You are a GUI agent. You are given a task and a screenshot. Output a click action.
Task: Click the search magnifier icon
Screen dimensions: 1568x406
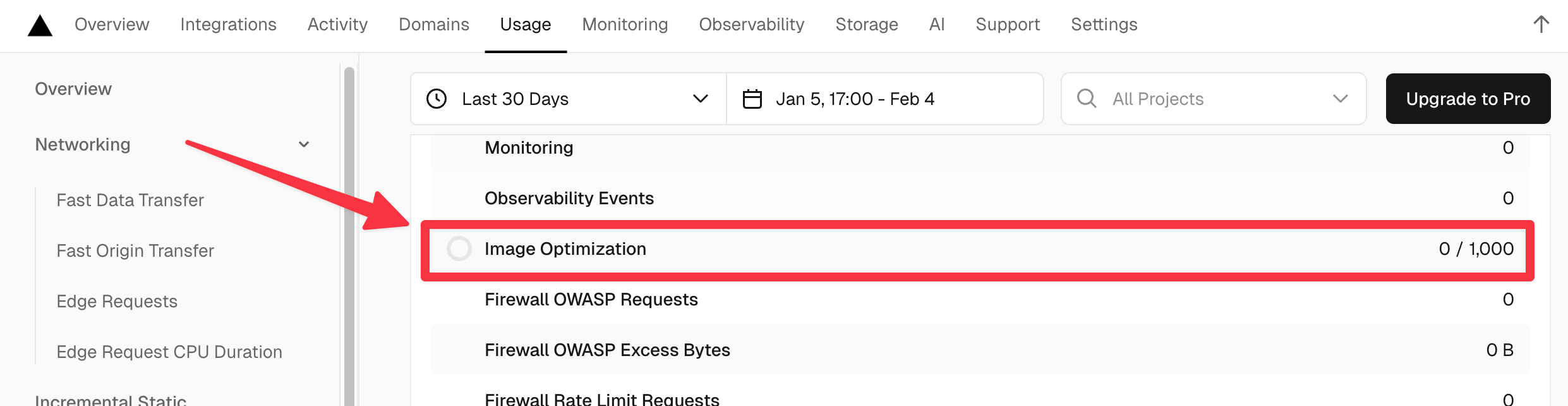tap(1087, 99)
